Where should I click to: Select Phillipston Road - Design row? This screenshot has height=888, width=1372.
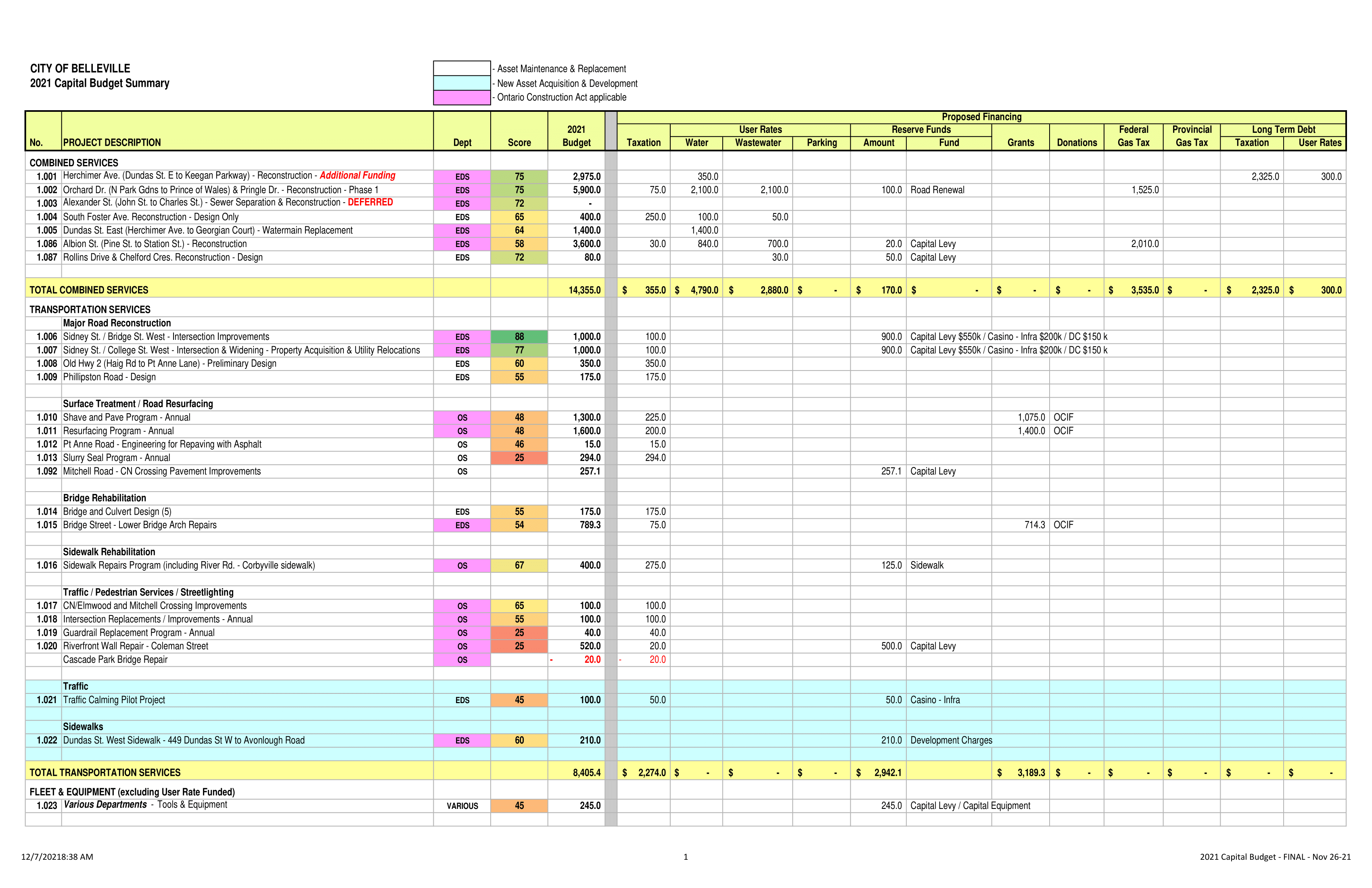pyautogui.click(x=109, y=377)
